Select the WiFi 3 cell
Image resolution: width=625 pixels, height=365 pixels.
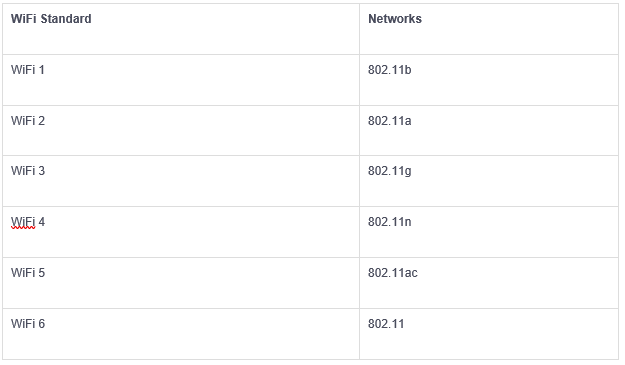[x=181, y=181]
